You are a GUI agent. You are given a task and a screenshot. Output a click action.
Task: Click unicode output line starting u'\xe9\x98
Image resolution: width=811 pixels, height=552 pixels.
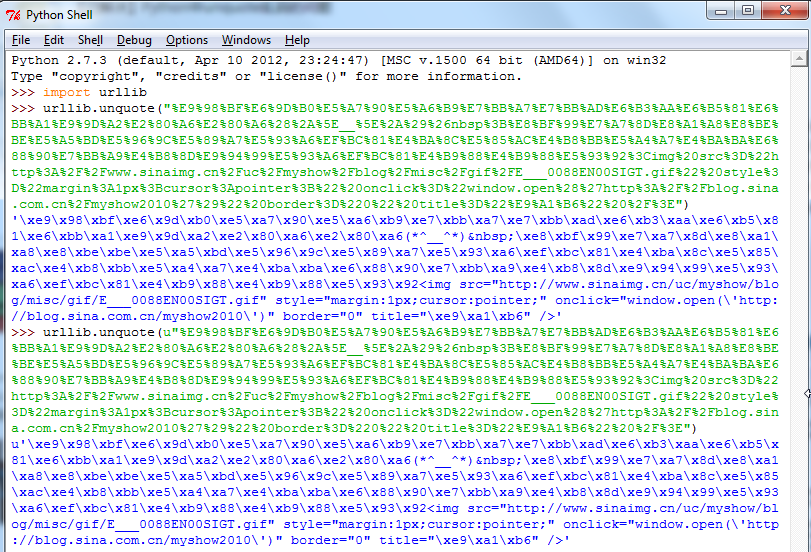click(x=395, y=444)
